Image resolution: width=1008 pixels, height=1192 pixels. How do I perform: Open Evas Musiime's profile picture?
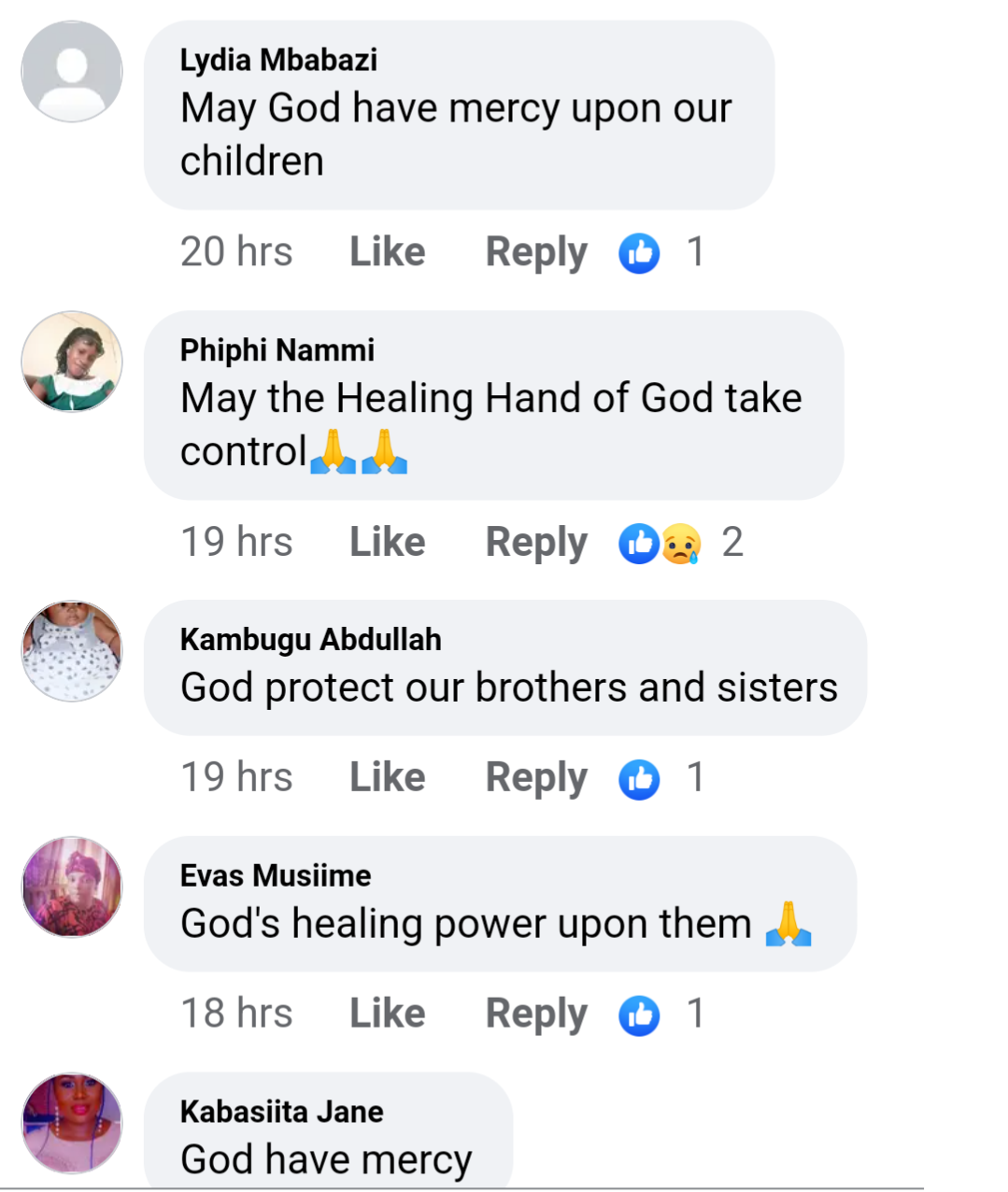[72, 887]
